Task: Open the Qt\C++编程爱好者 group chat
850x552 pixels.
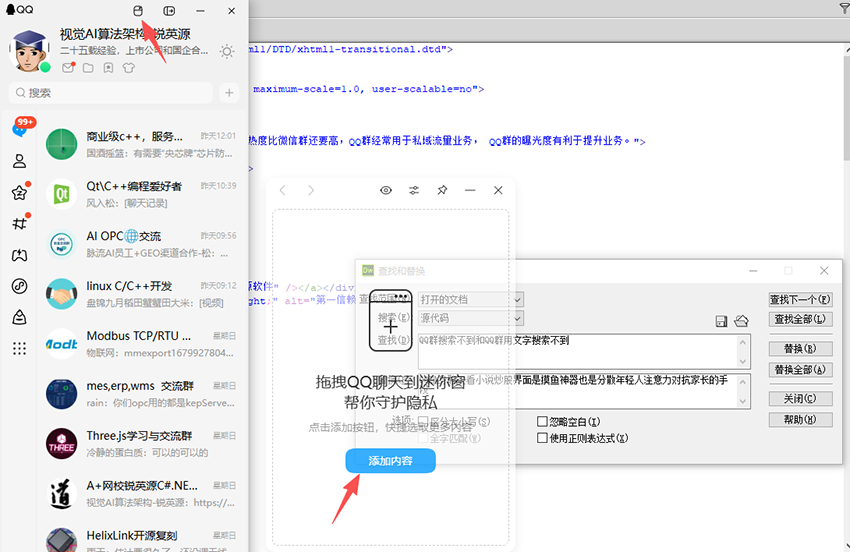Action: pyautogui.click(x=142, y=194)
